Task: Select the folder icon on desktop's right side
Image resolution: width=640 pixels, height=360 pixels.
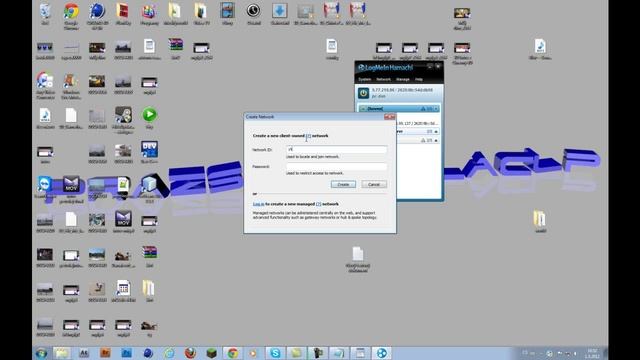Action: coord(540,219)
